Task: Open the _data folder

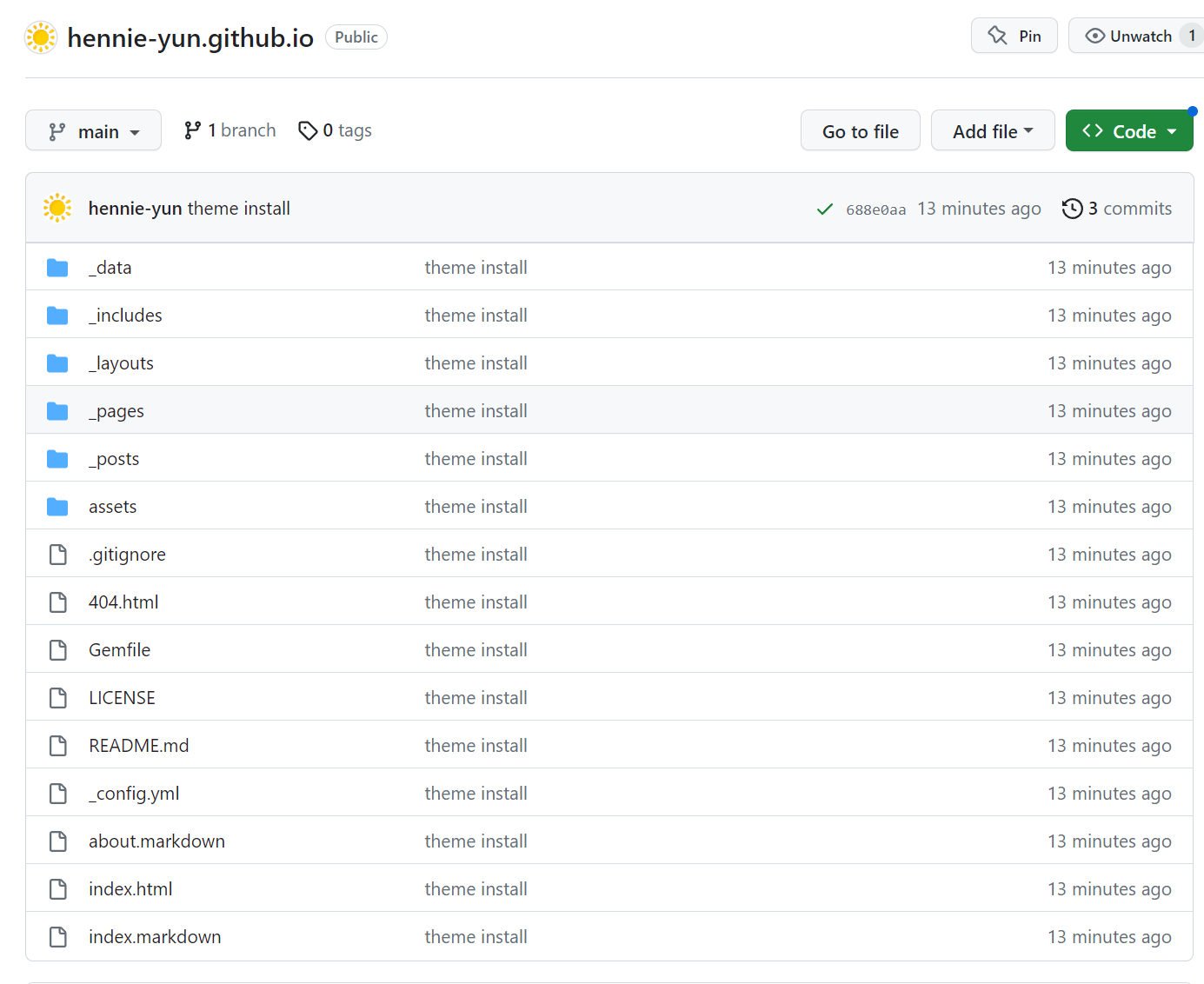Action: coord(110,268)
